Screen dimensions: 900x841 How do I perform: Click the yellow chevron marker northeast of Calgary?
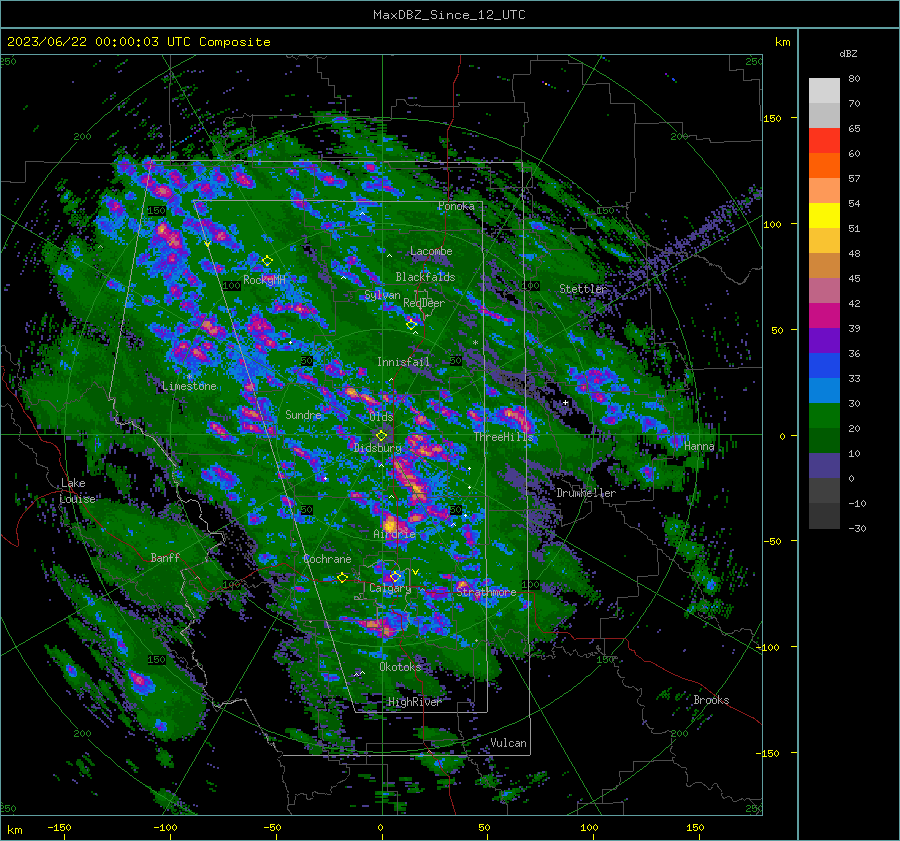(415, 572)
